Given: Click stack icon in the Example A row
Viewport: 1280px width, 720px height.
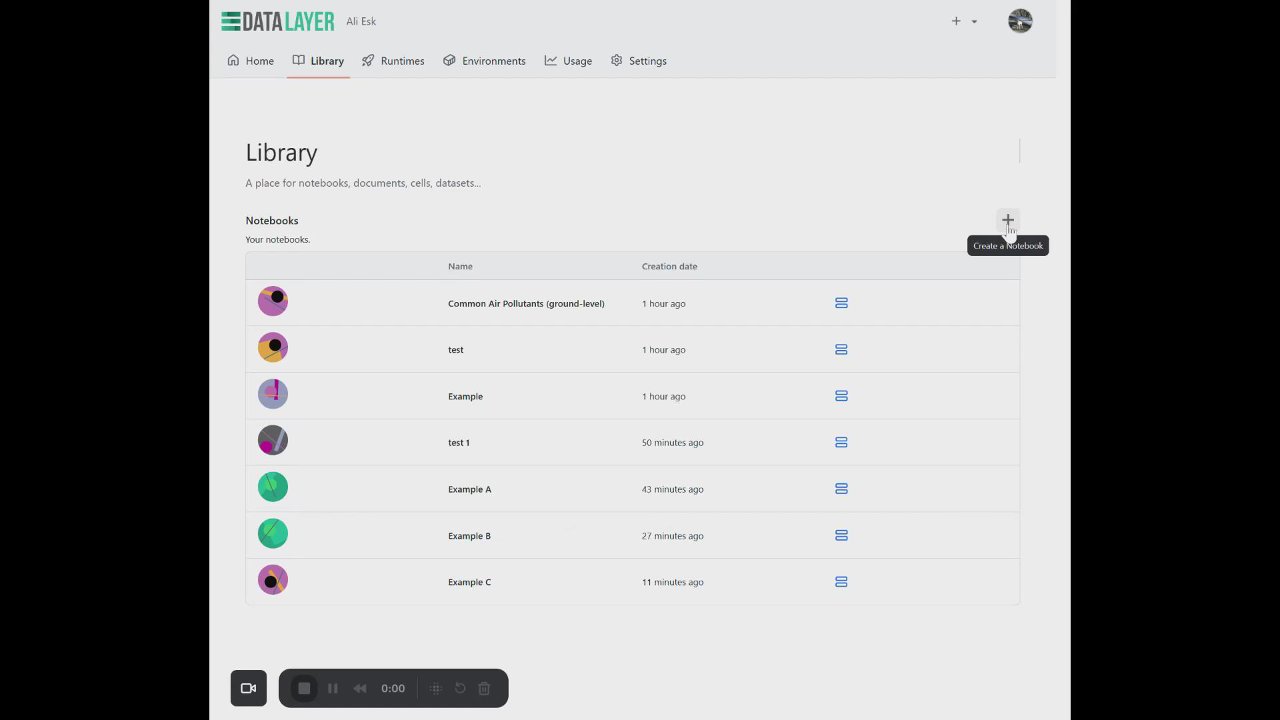Looking at the screenshot, I should (x=841, y=489).
